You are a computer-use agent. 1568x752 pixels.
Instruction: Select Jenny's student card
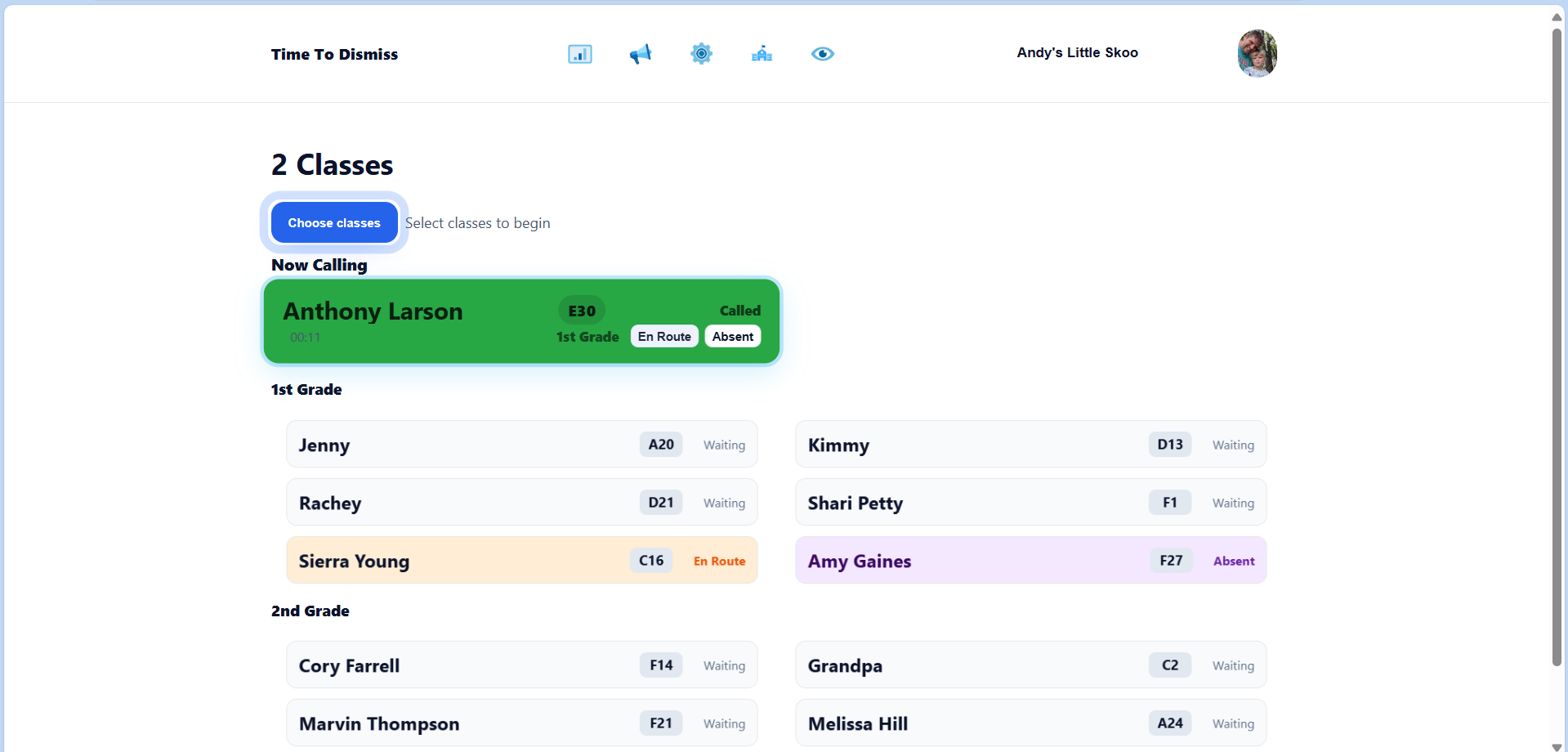click(x=521, y=445)
